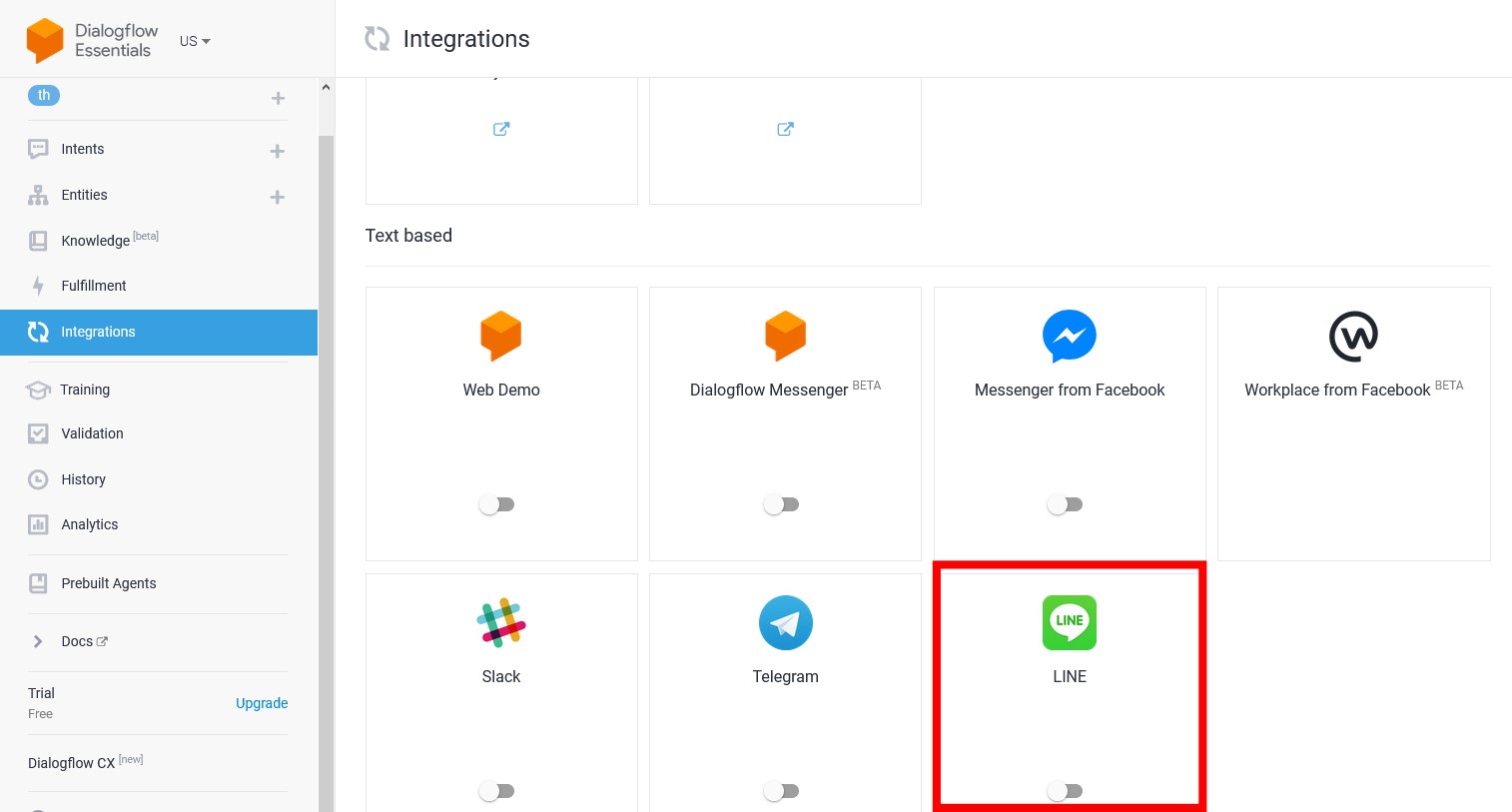Go to the Fulfillment page

[94, 286]
